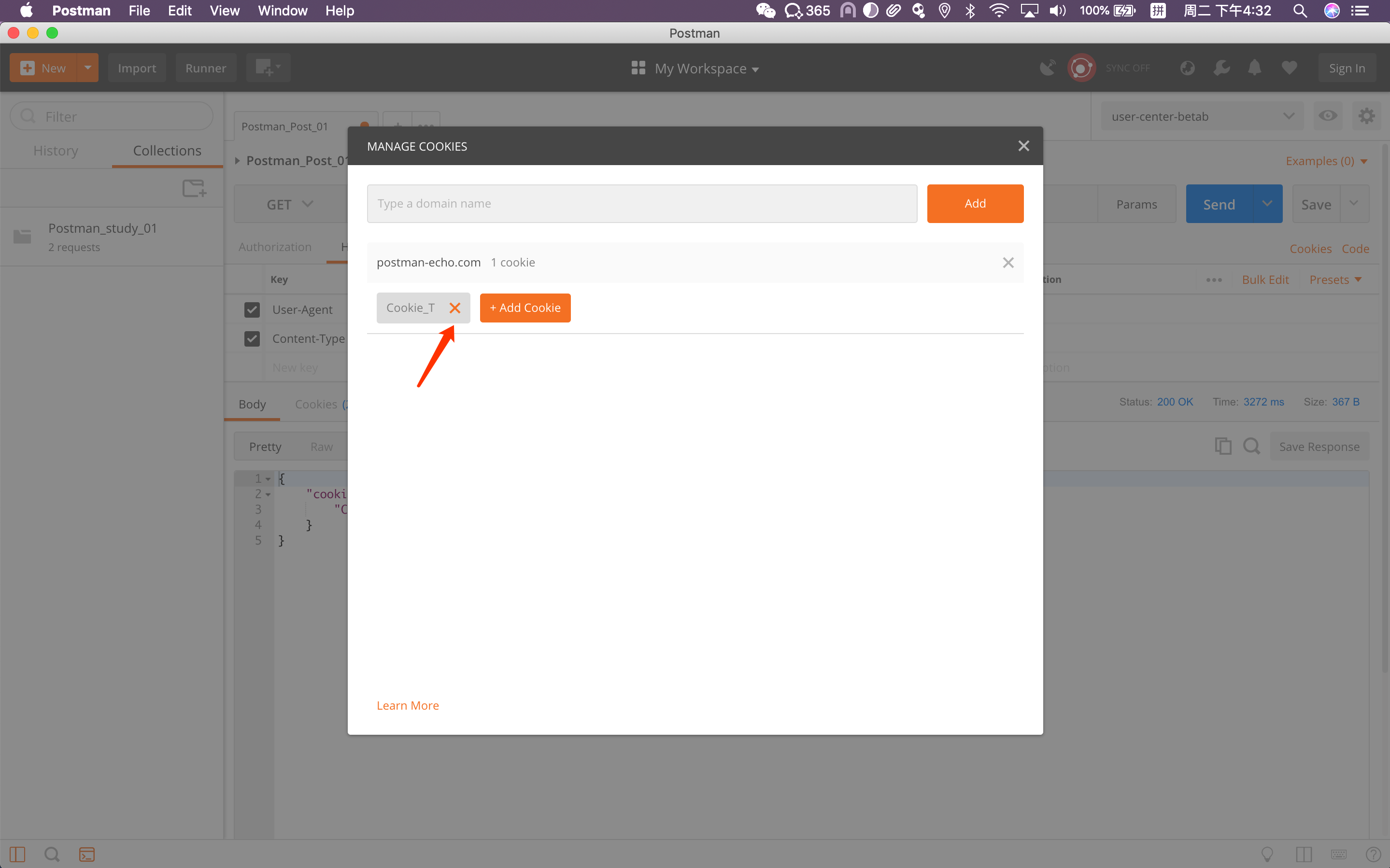Open the user-center-betab environment dropdown
This screenshot has height=868, width=1390.
[1202, 116]
